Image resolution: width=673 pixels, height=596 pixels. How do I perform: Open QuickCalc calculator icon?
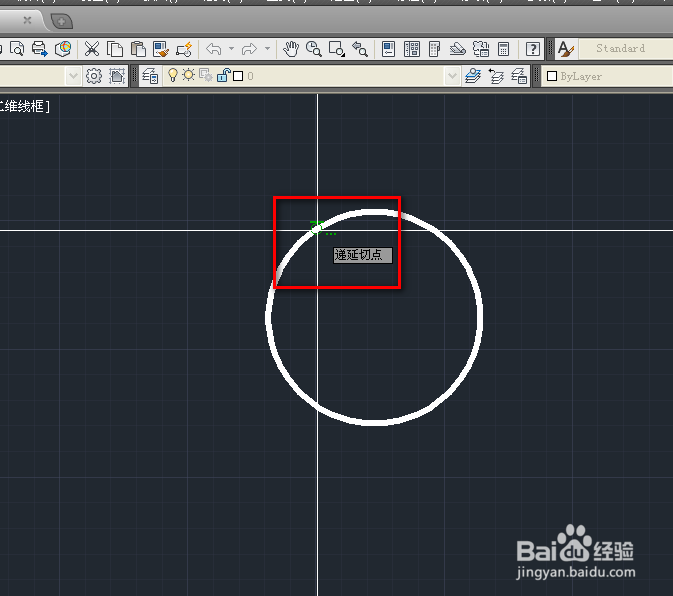coord(503,48)
